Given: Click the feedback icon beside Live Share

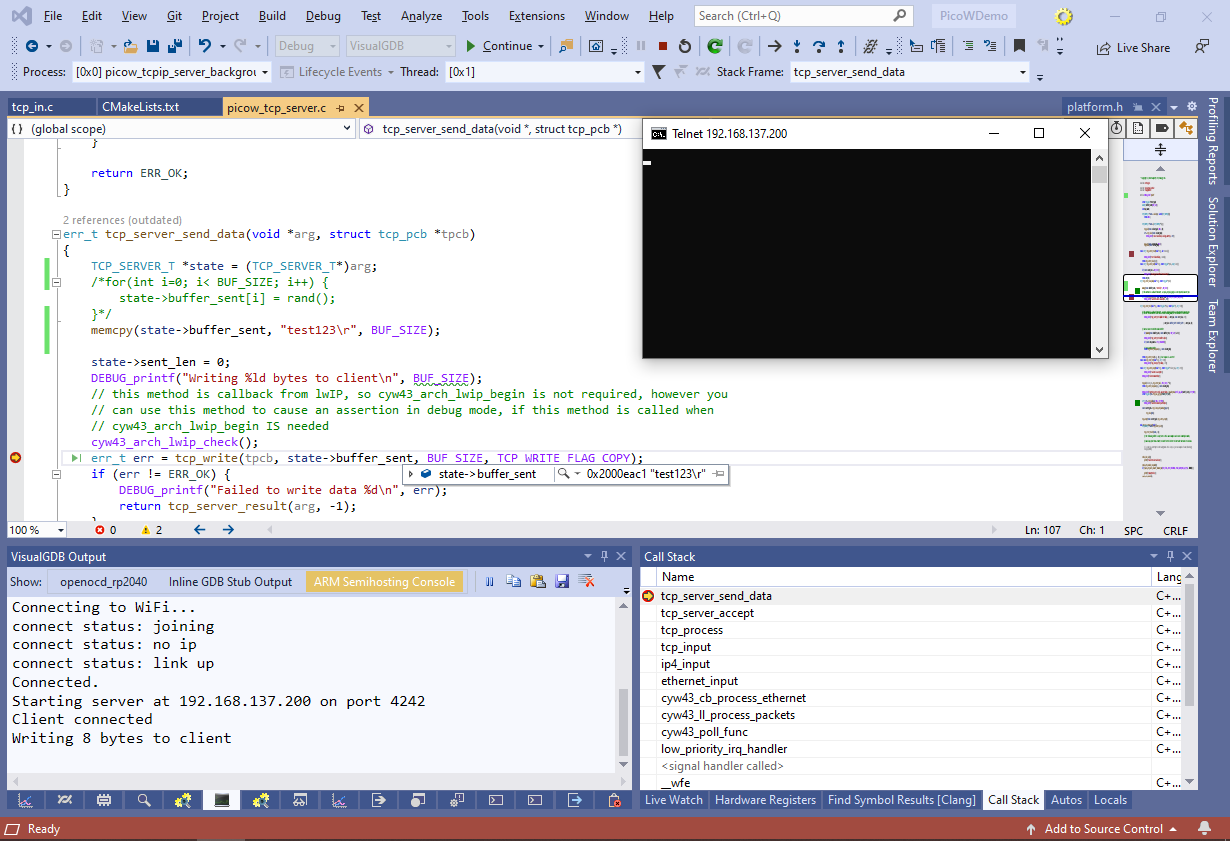Looking at the screenshot, I should [x=1201, y=47].
